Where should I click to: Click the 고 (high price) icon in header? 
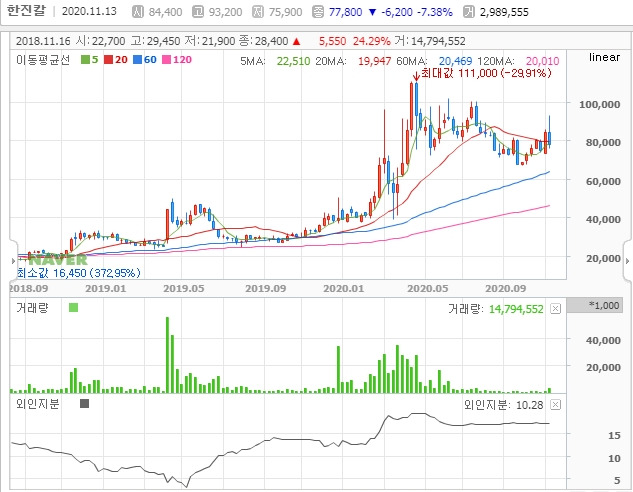pos(198,12)
